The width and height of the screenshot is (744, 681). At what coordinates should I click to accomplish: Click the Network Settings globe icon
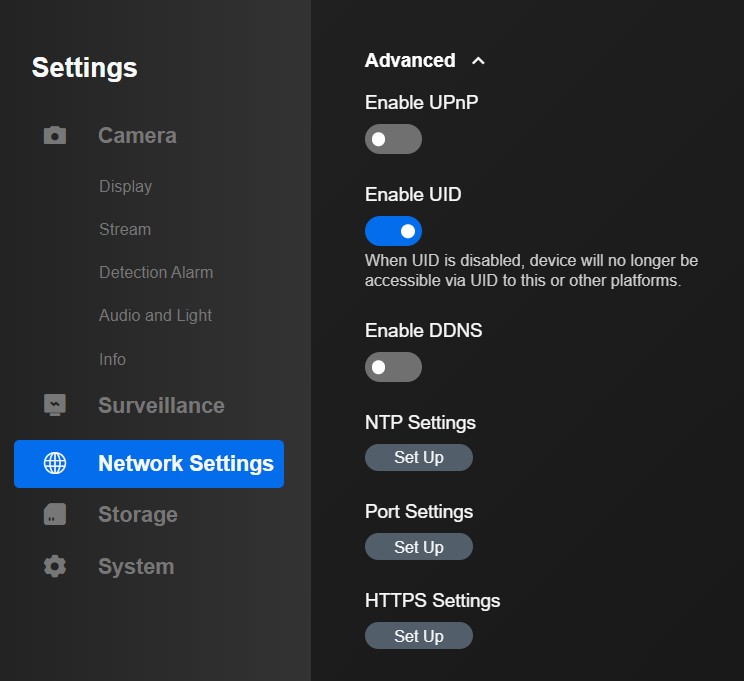pyautogui.click(x=55, y=463)
